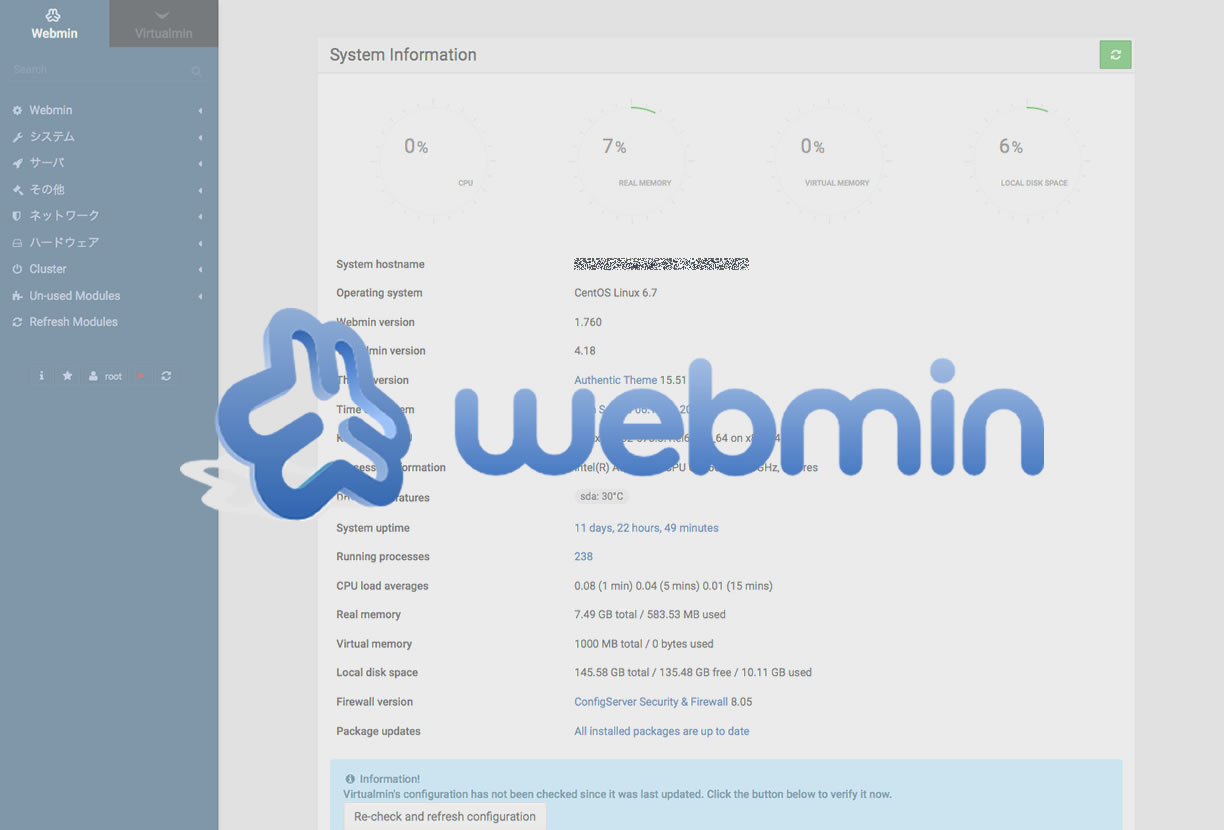Switch to the Webmin tab
Image resolution: width=1224 pixels, height=830 pixels.
coord(54,24)
